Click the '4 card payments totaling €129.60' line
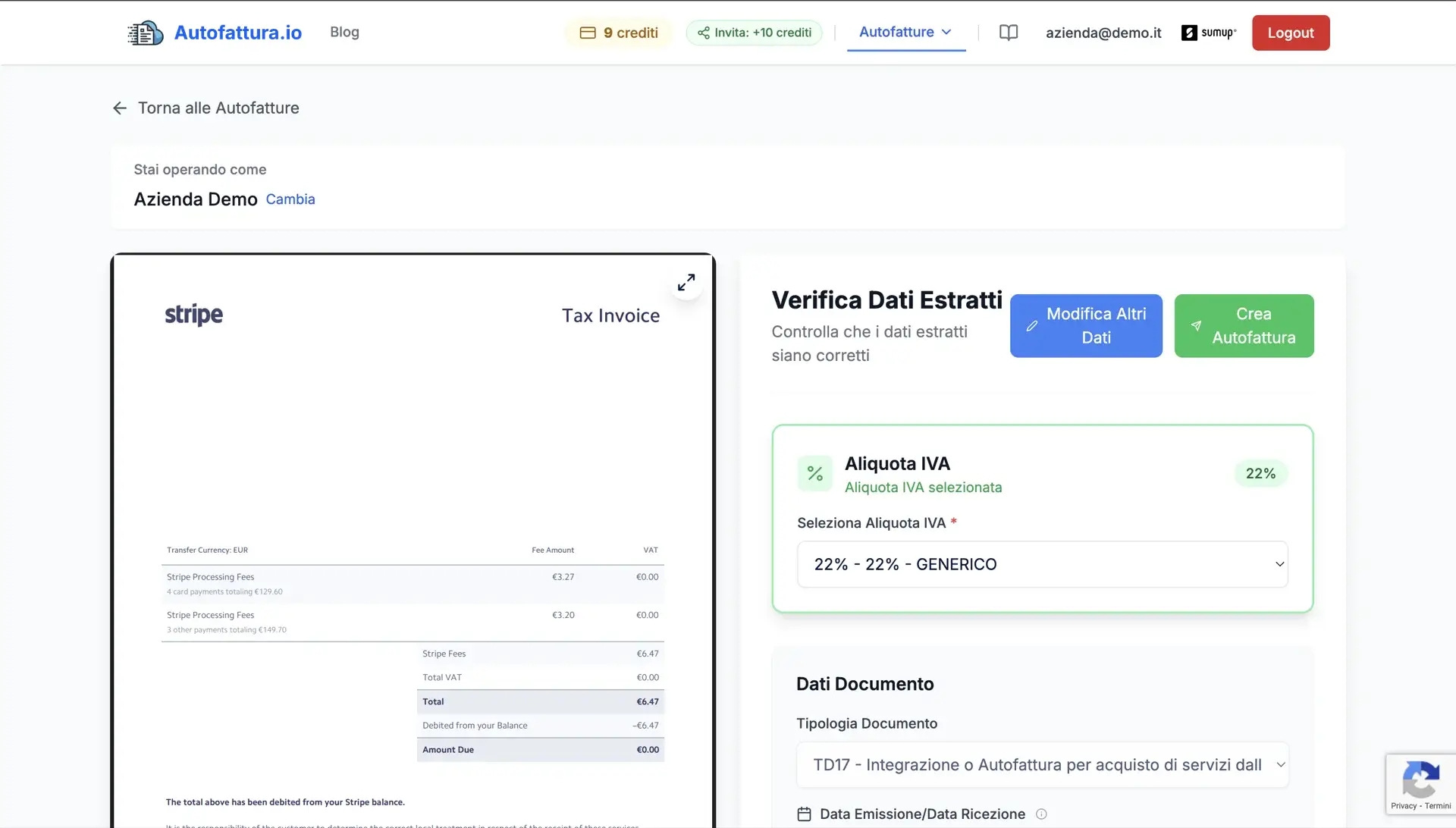 (x=224, y=592)
